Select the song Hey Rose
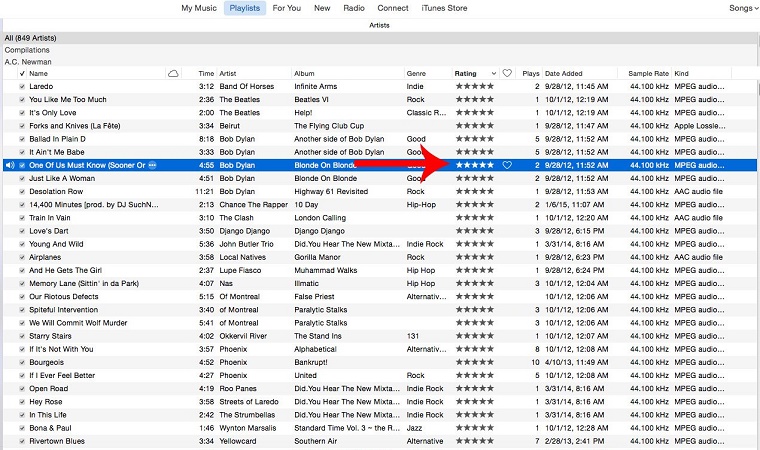The width and height of the screenshot is (760, 450). (x=46, y=402)
